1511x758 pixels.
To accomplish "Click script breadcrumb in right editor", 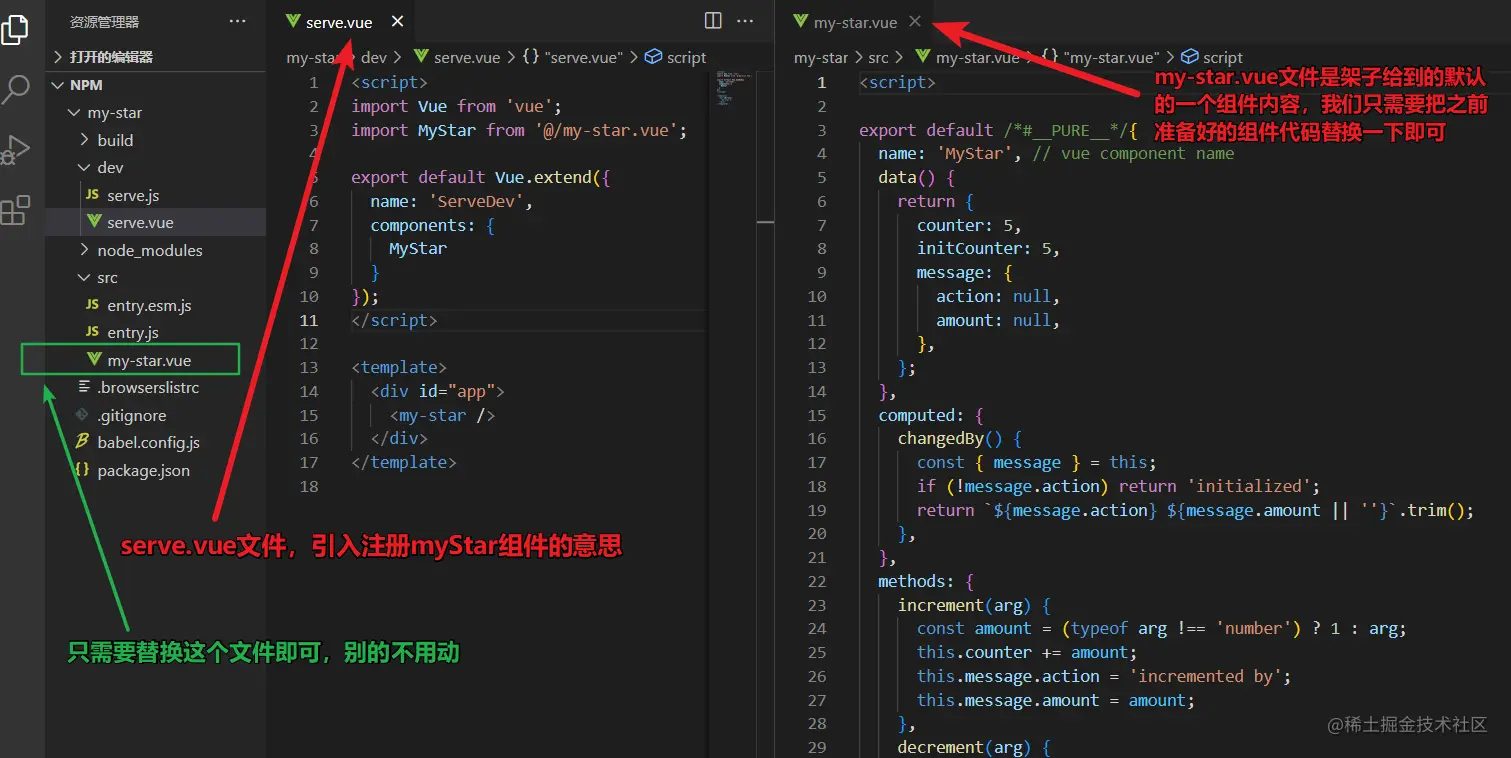I will pos(1212,58).
